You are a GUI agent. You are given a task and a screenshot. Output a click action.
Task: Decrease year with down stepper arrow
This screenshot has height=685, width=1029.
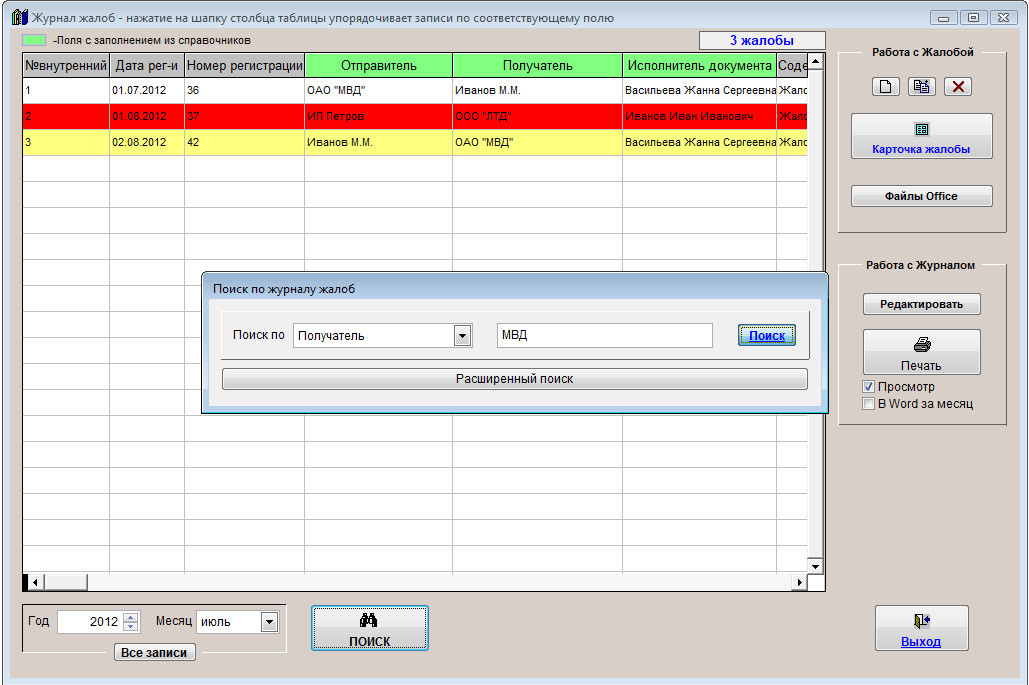[131, 627]
